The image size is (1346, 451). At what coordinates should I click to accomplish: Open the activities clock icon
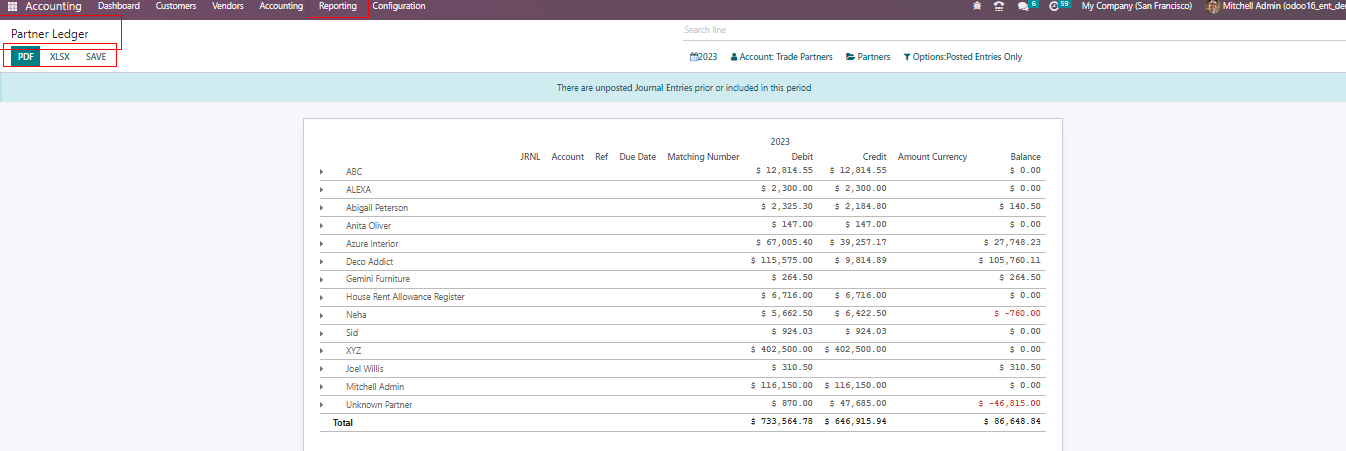click(1053, 6)
